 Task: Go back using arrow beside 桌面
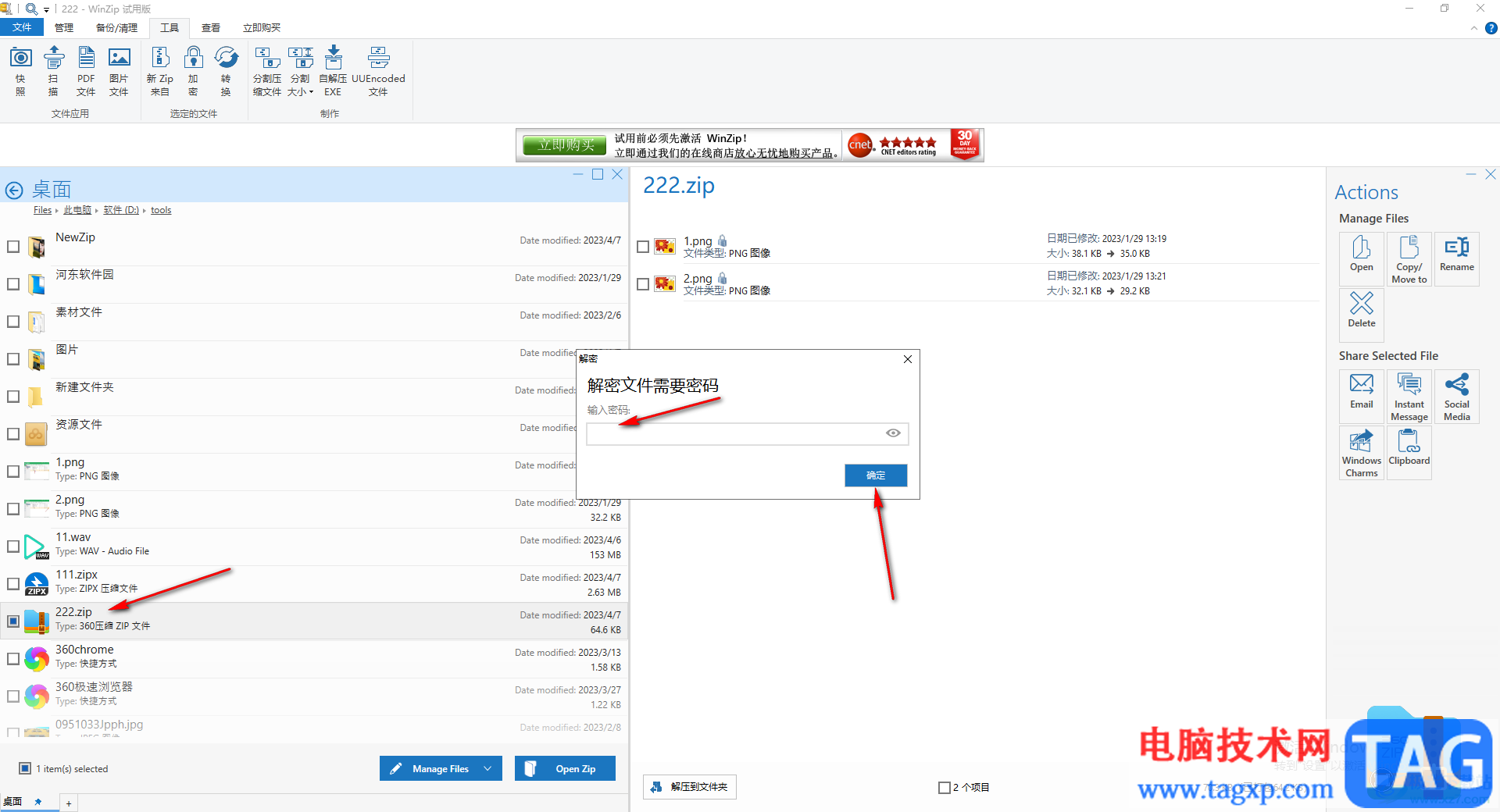pos(14,190)
